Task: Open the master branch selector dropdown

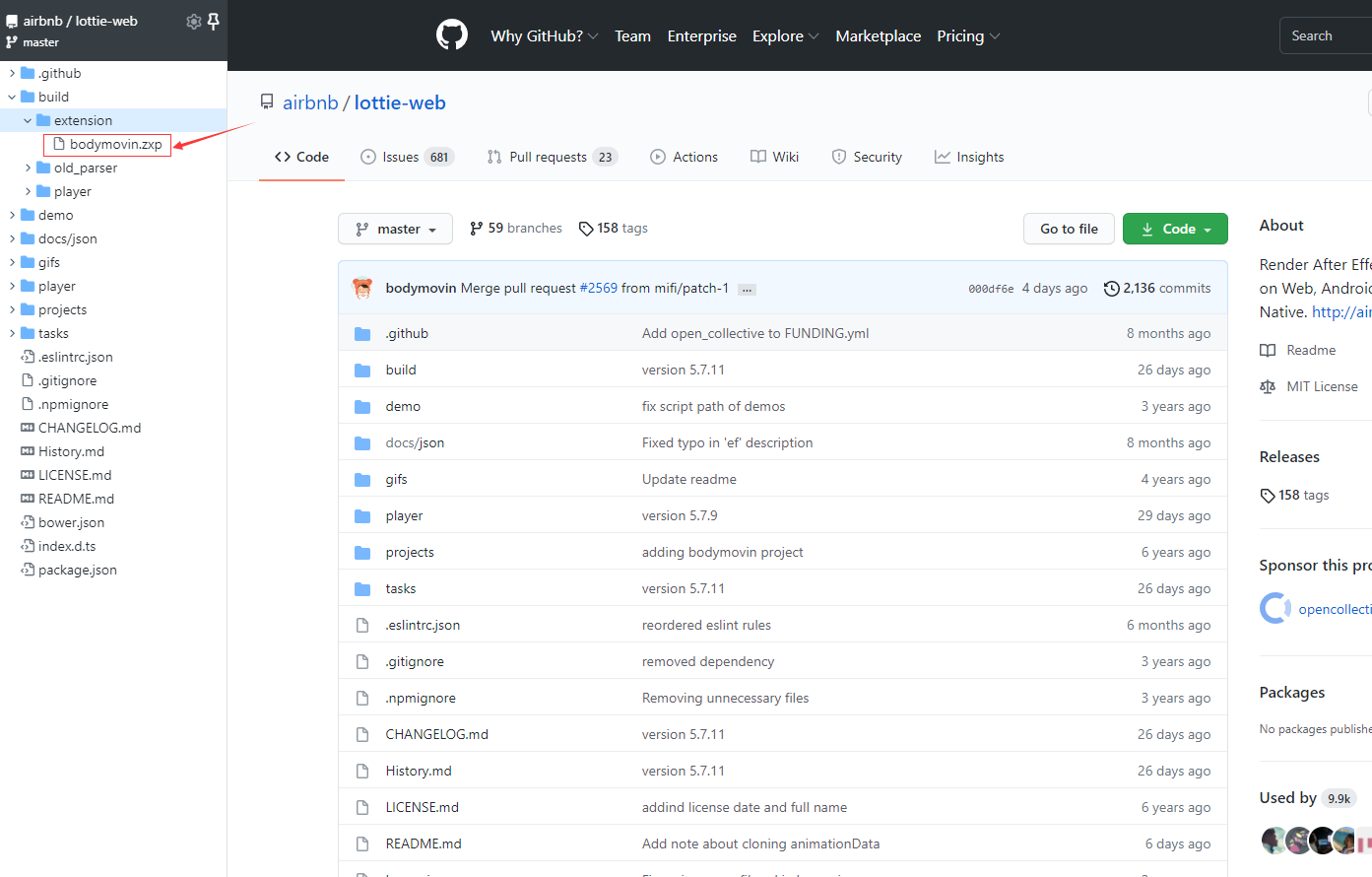Action: [395, 228]
